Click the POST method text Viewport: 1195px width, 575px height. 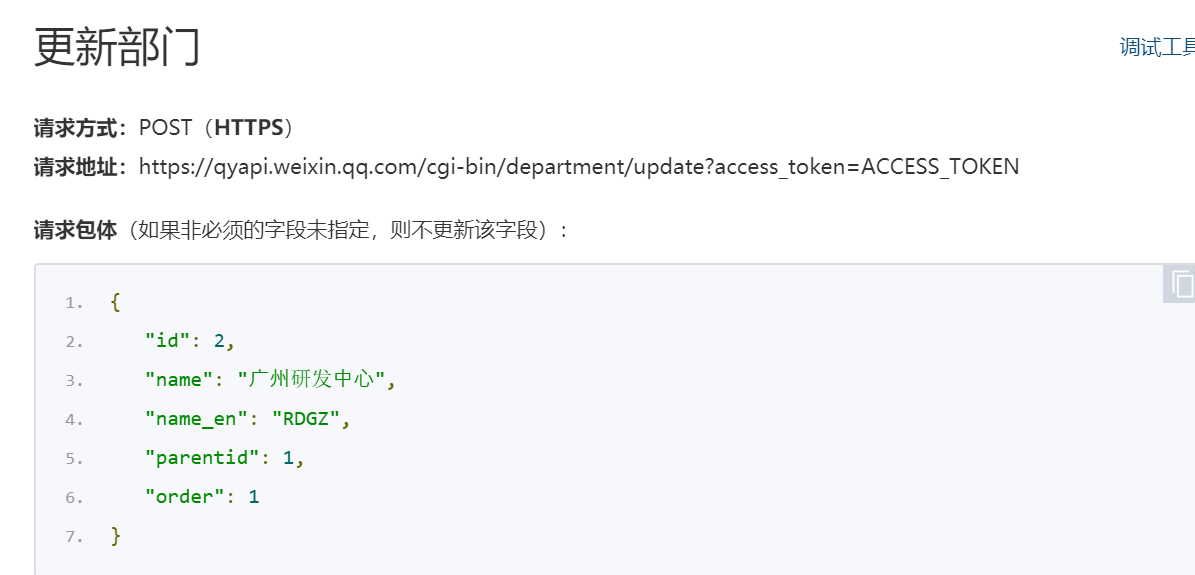click(164, 128)
